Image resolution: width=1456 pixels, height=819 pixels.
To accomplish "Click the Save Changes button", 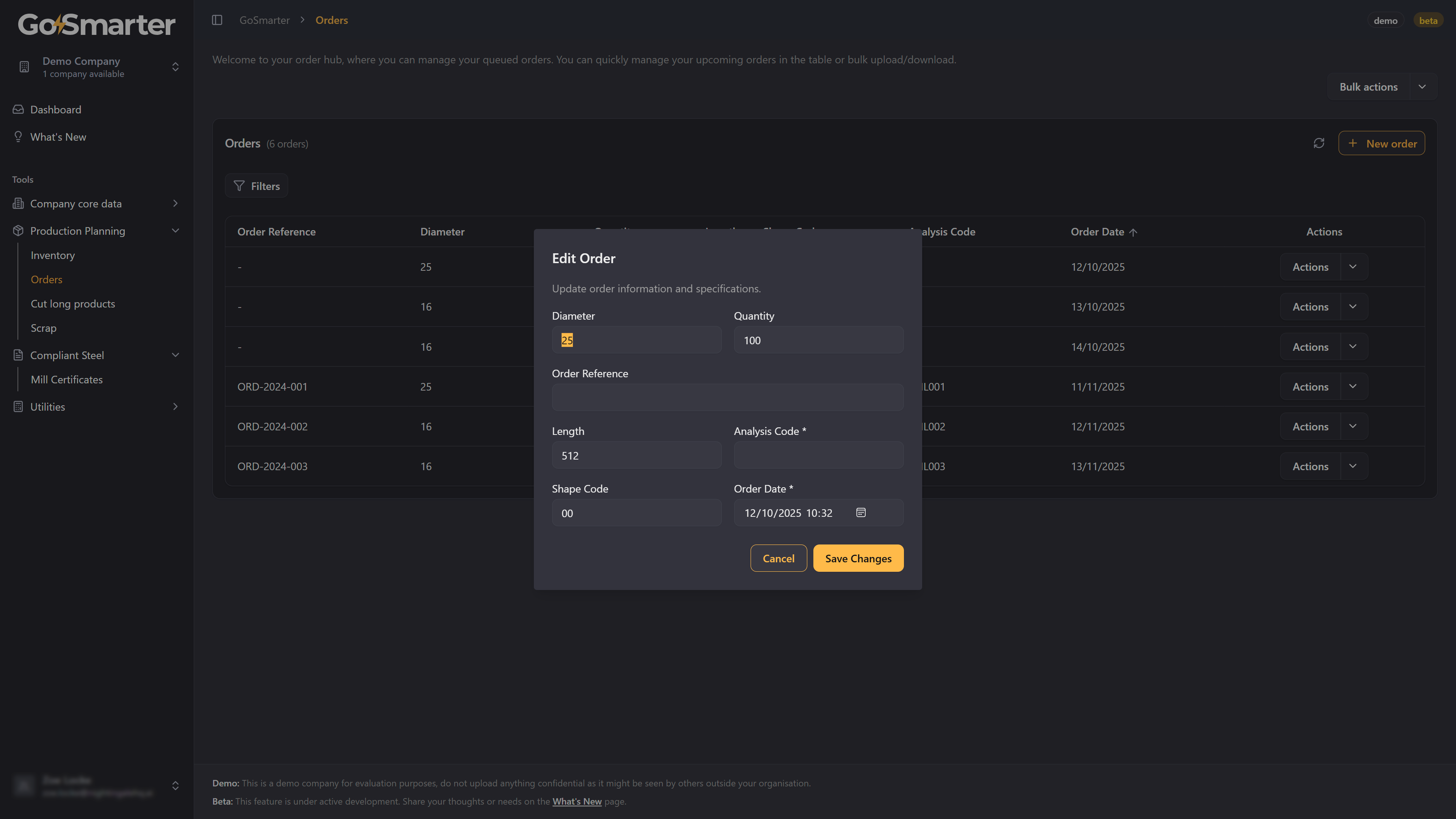I will (x=858, y=559).
